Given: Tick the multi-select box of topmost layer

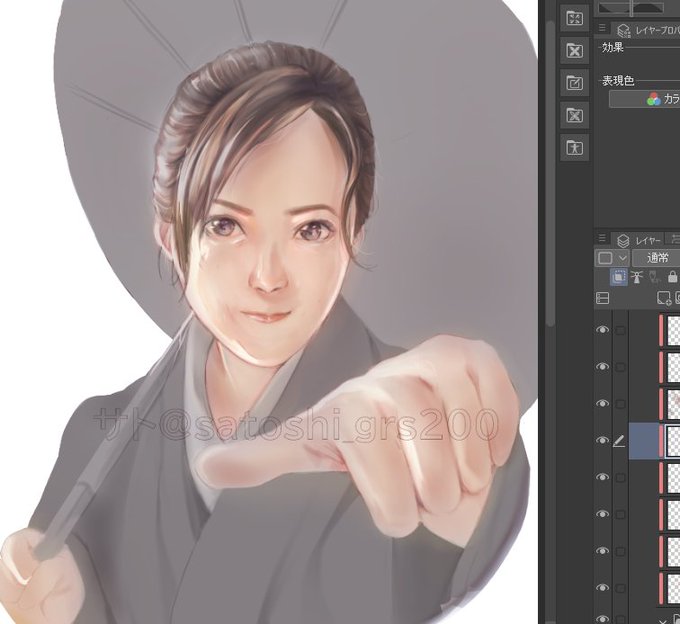Looking at the screenshot, I should pyautogui.click(x=621, y=330).
